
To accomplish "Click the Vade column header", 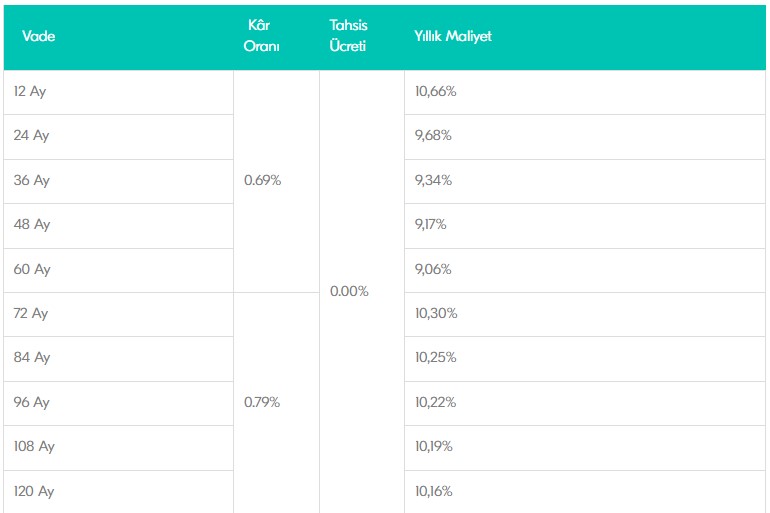I will click(x=38, y=36).
